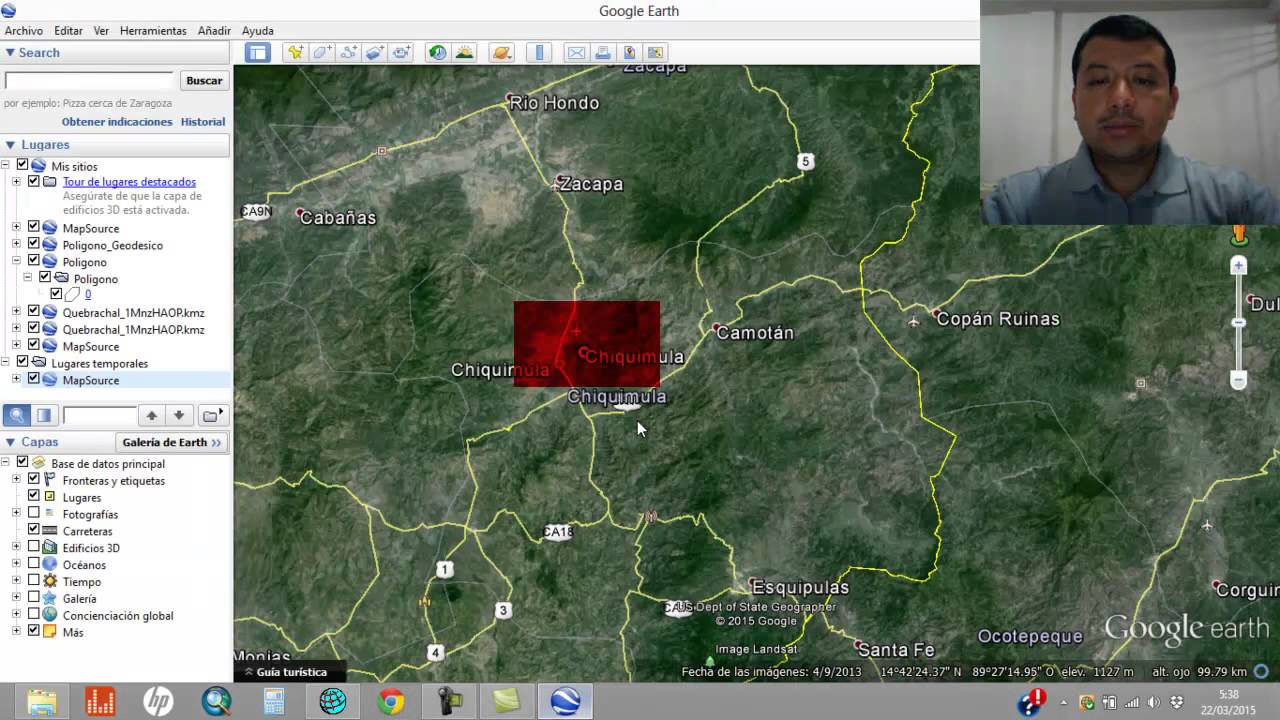Open the Añadir menu
This screenshot has height=720, width=1280.
(214, 31)
